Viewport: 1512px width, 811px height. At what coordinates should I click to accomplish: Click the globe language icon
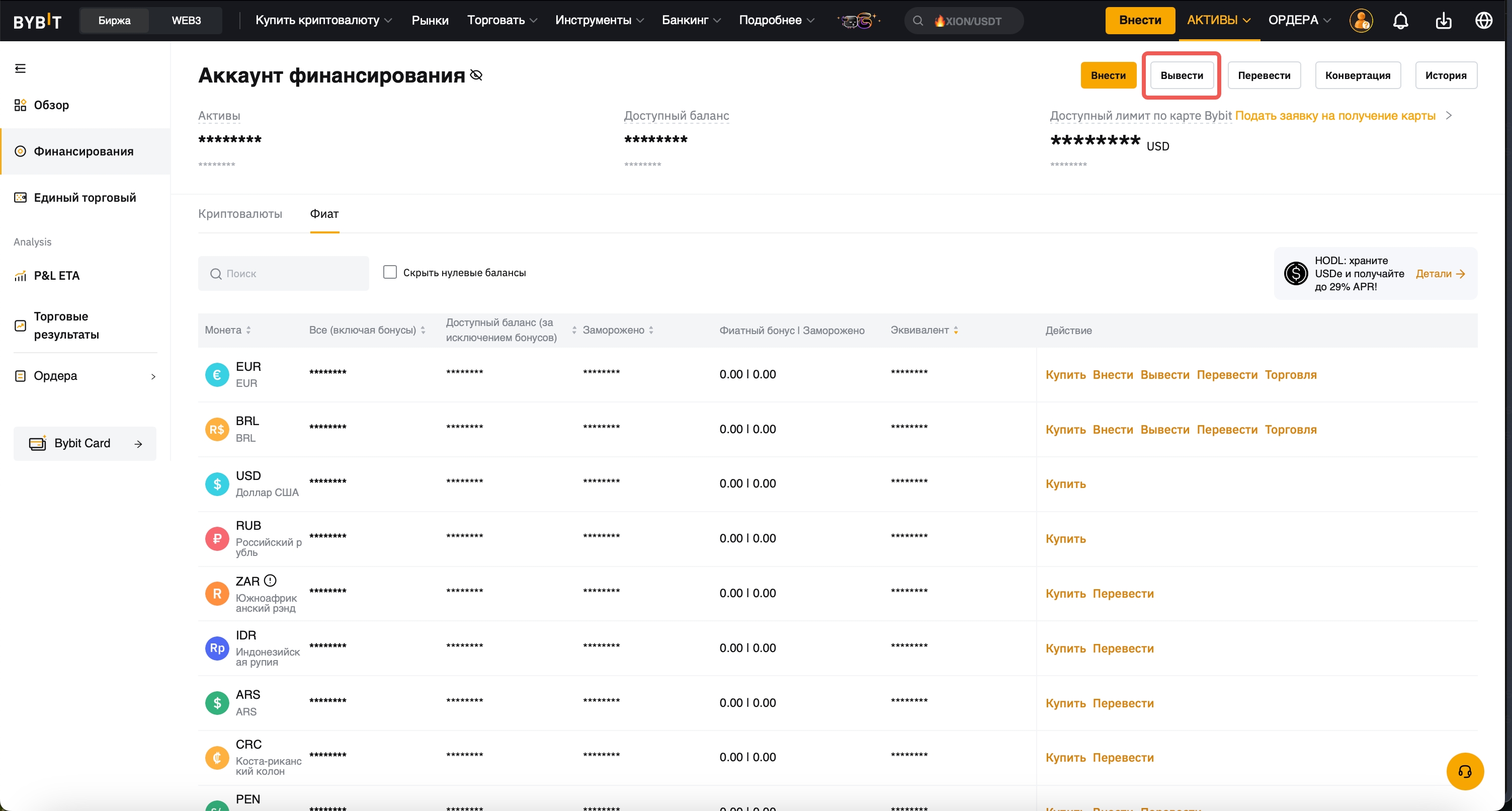pyautogui.click(x=1484, y=21)
